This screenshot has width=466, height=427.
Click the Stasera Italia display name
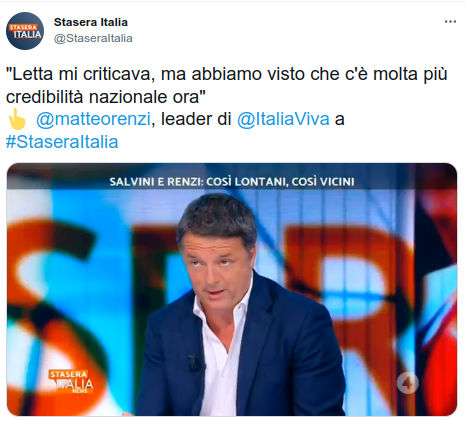click(x=91, y=22)
